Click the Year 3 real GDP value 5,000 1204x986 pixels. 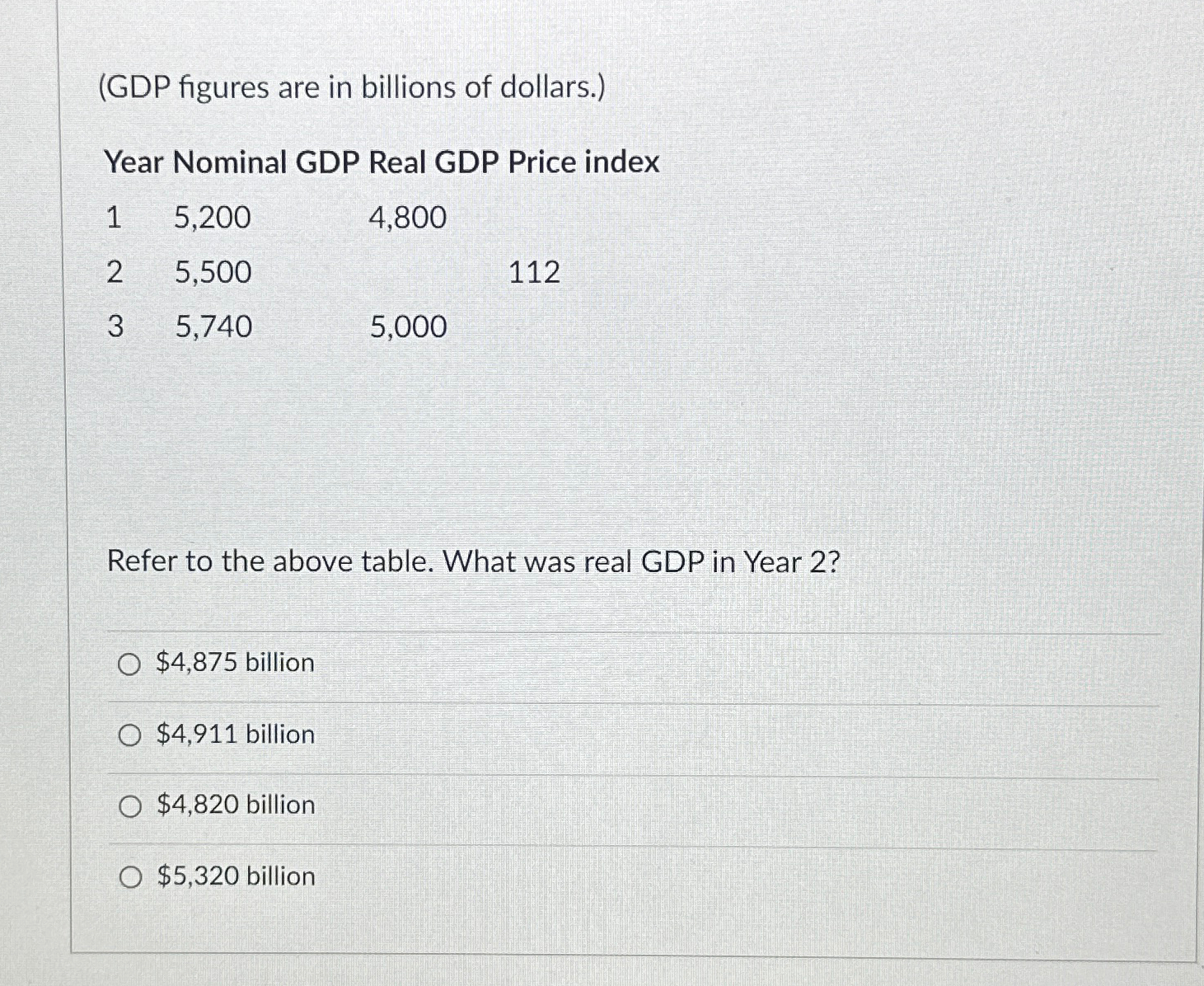(406, 327)
